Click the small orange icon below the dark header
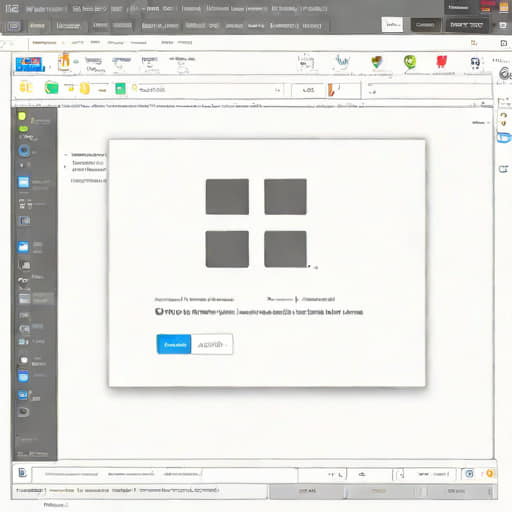This screenshot has height=512, width=512. (x=474, y=43)
